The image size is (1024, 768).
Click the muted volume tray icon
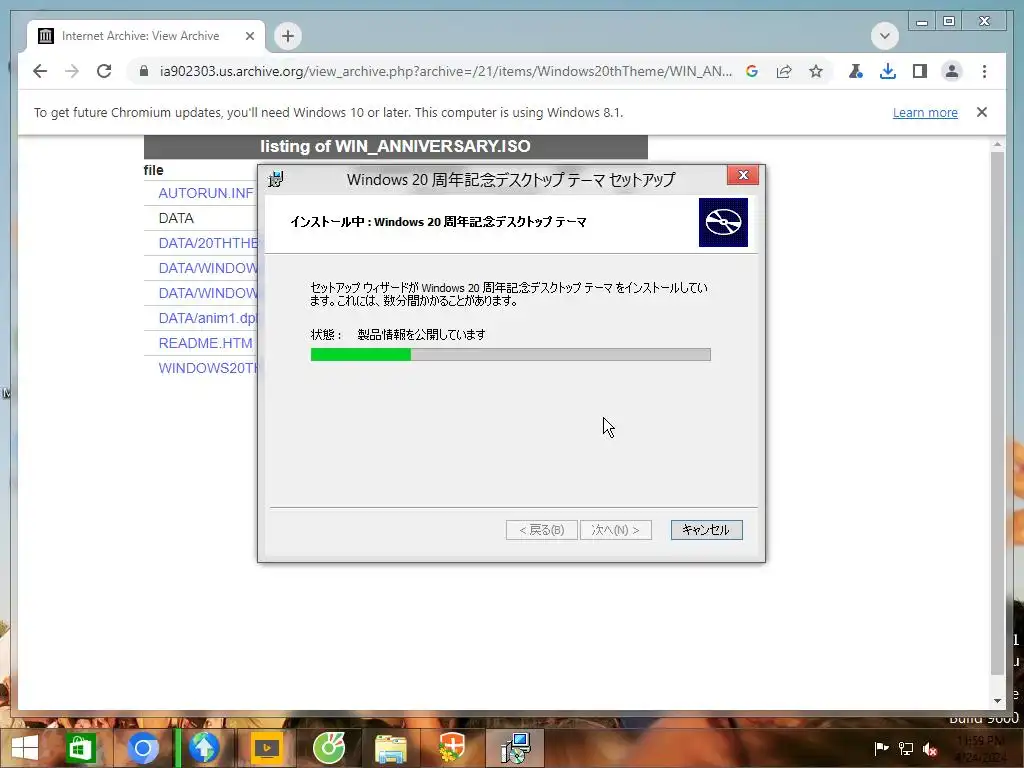pyautogui.click(x=930, y=748)
